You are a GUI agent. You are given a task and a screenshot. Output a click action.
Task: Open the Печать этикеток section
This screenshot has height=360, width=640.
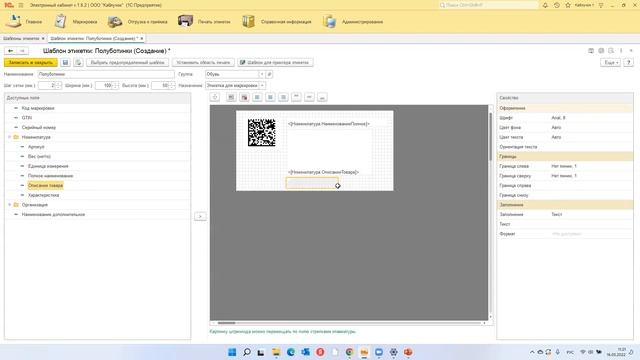pyautogui.click(x=204, y=22)
